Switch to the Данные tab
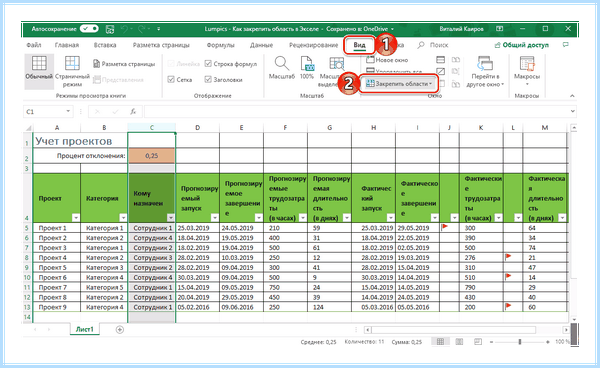Screen dimensions: 600x368 261,45
